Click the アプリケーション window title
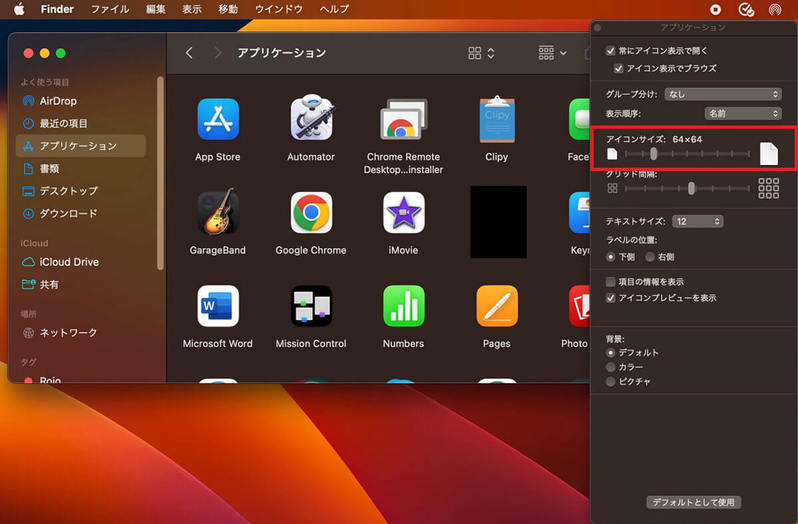The width and height of the screenshot is (798, 524). click(x=281, y=52)
